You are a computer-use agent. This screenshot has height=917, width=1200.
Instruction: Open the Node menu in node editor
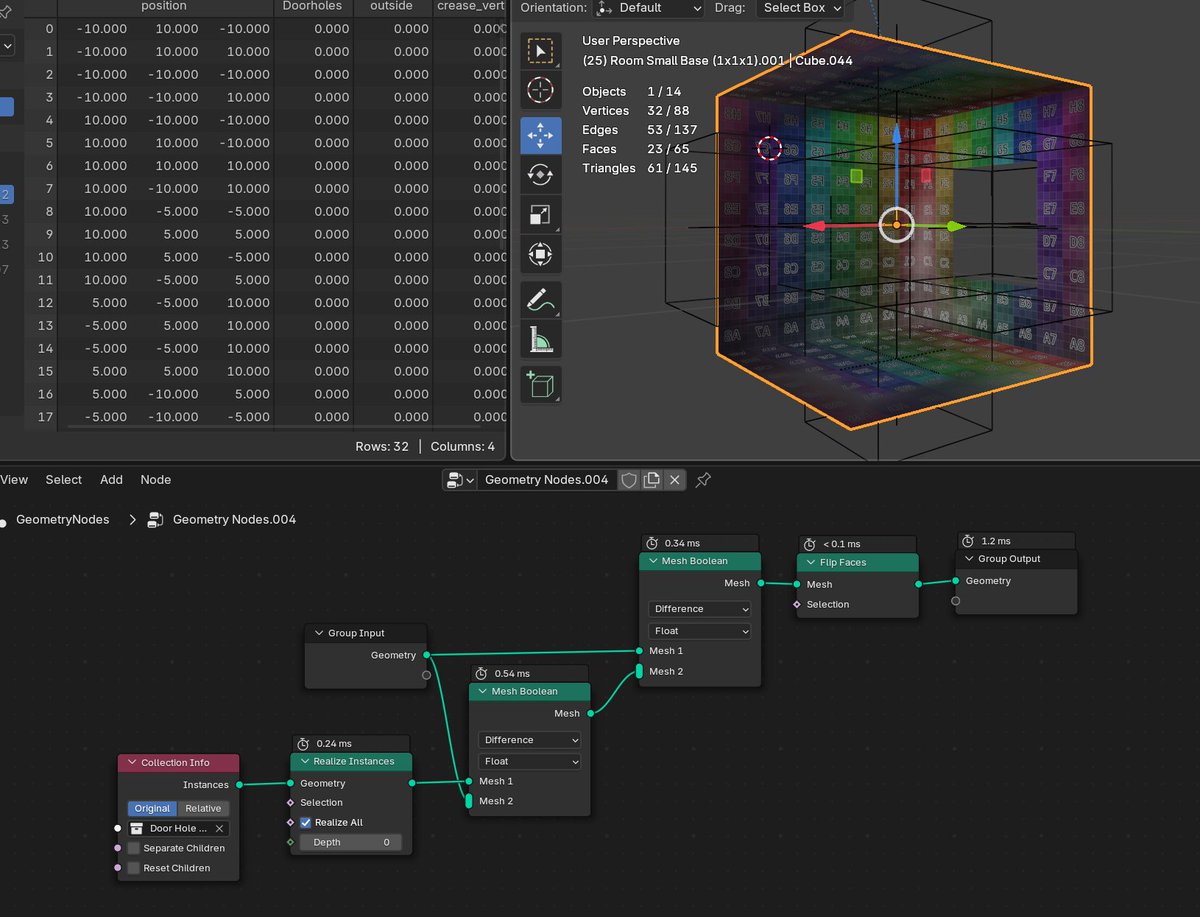click(155, 480)
